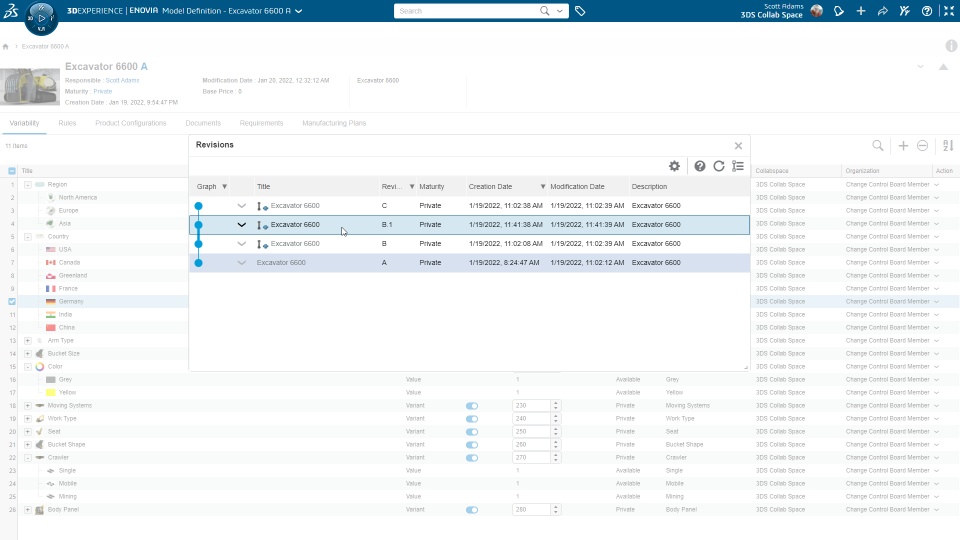Click the compass icon at top left

[41, 18]
